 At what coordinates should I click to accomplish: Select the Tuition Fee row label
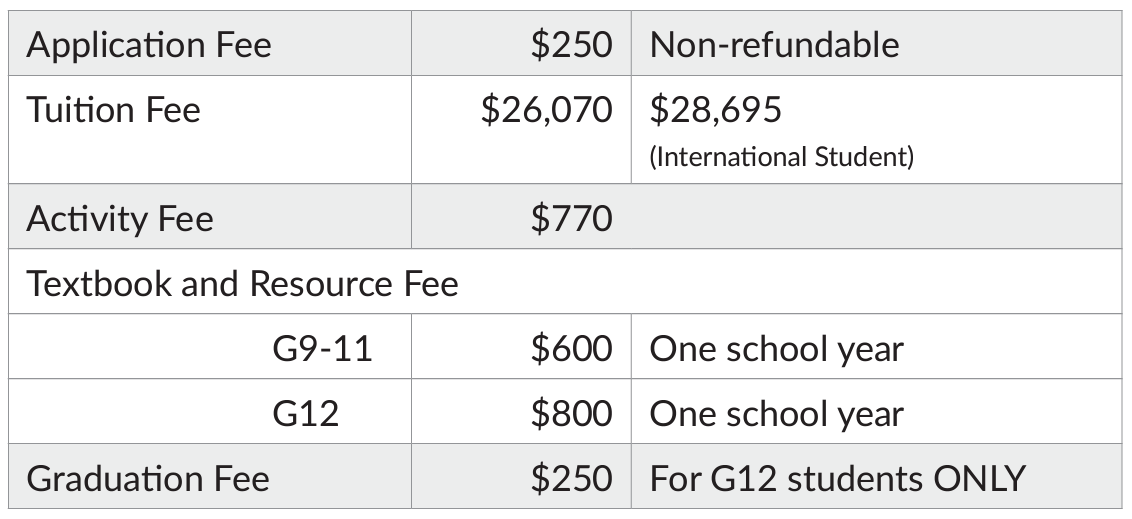[x=114, y=110]
